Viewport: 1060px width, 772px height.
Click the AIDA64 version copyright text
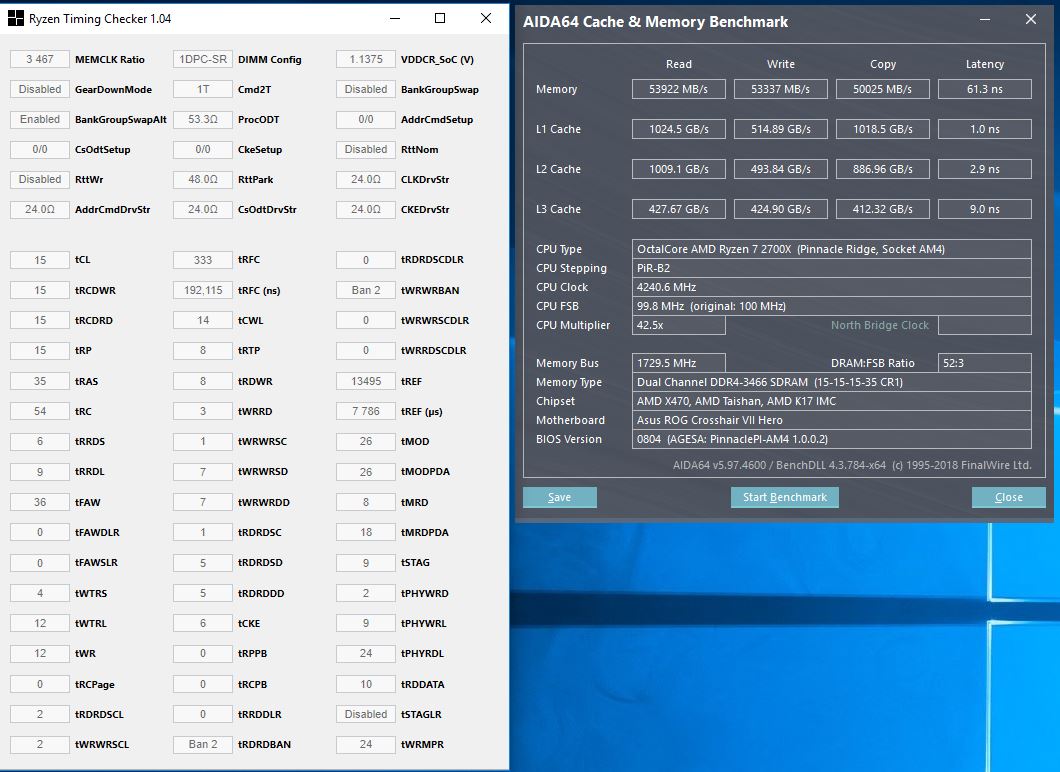tap(852, 465)
